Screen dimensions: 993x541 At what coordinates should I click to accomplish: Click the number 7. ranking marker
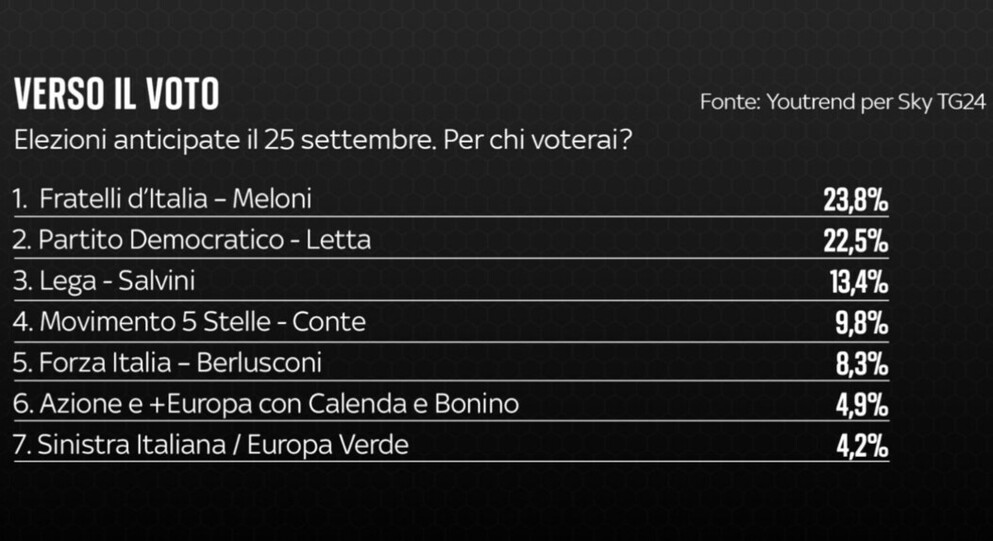pyautogui.click(x=22, y=445)
